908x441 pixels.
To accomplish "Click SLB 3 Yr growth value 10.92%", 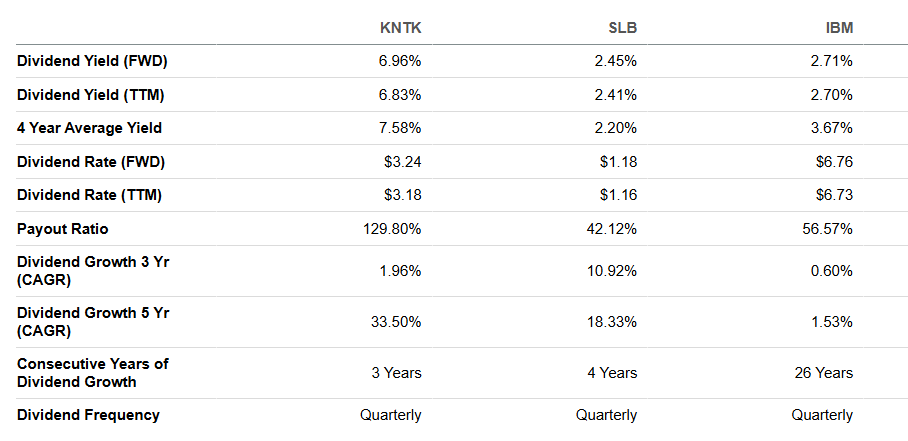I will point(612,271).
